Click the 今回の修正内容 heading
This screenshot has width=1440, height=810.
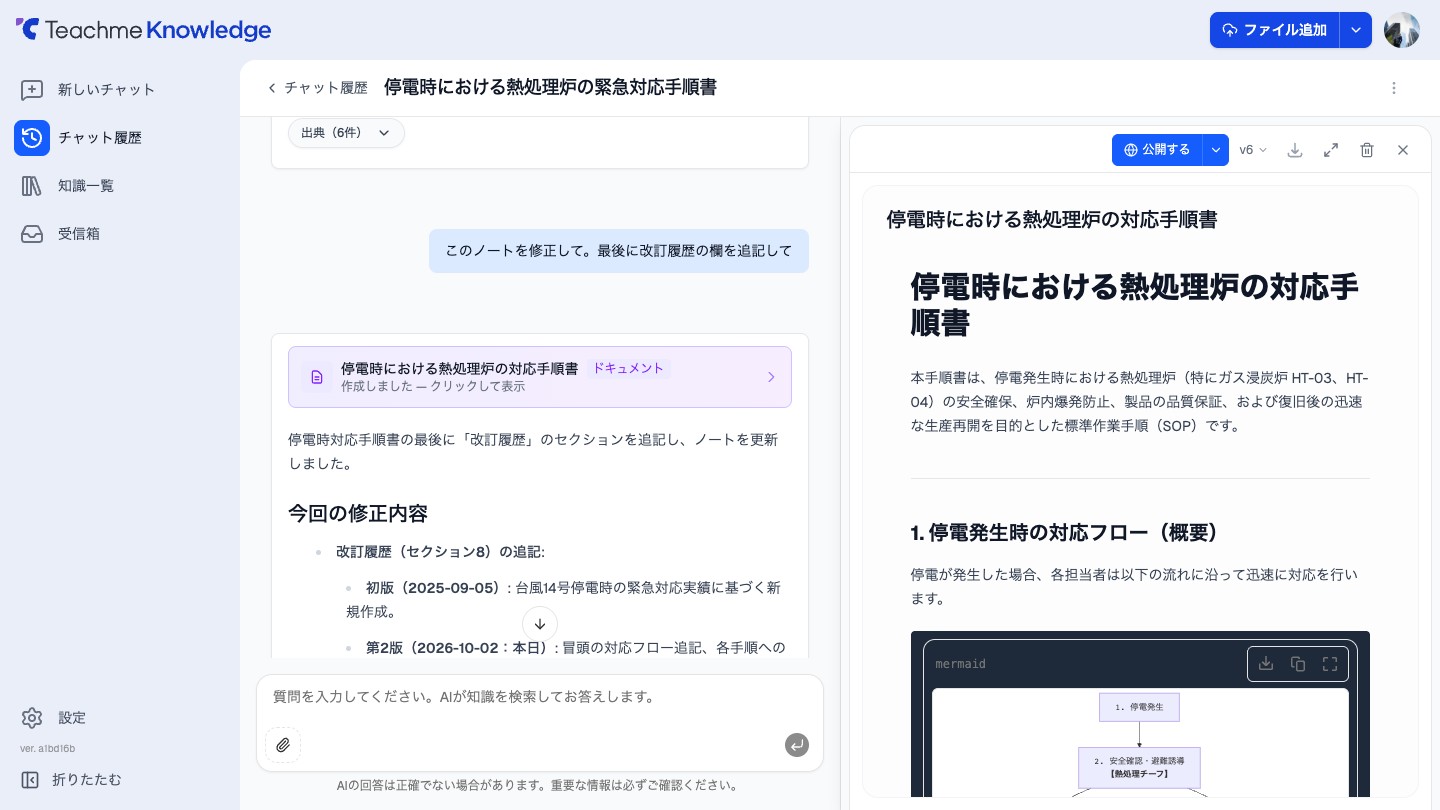358,514
